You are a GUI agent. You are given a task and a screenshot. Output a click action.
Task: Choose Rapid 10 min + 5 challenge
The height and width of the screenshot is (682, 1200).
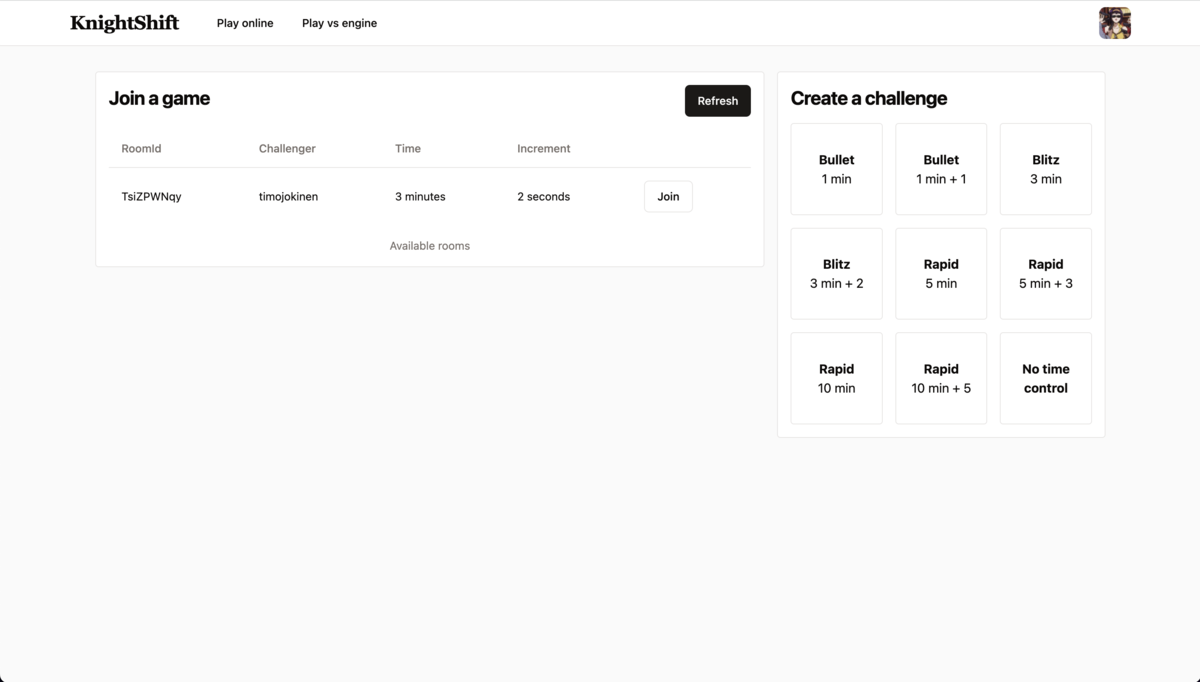tap(941, 378)
